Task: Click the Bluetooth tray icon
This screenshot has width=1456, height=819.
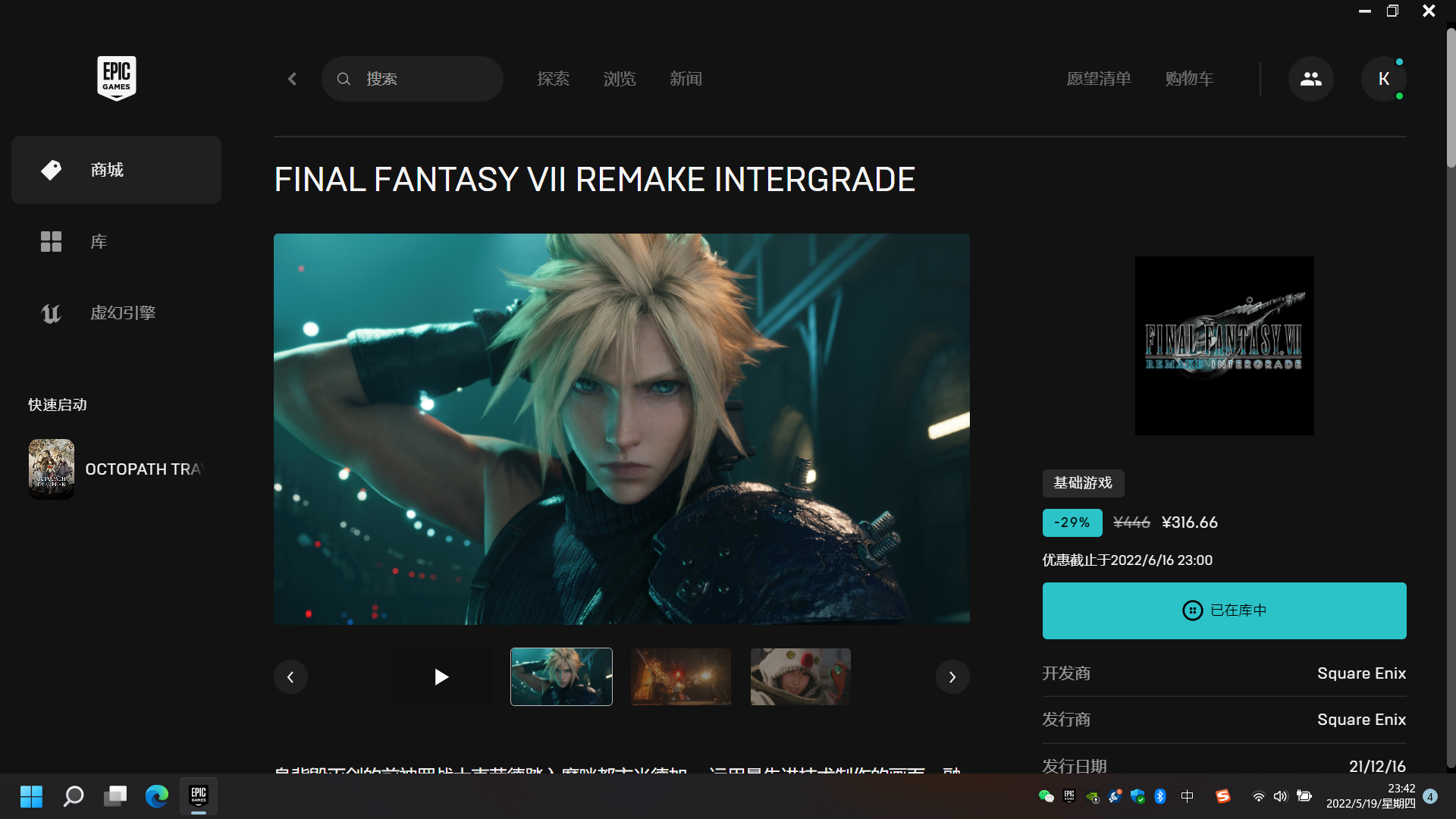Action: pyautogui.click(x=1160, y=796)
